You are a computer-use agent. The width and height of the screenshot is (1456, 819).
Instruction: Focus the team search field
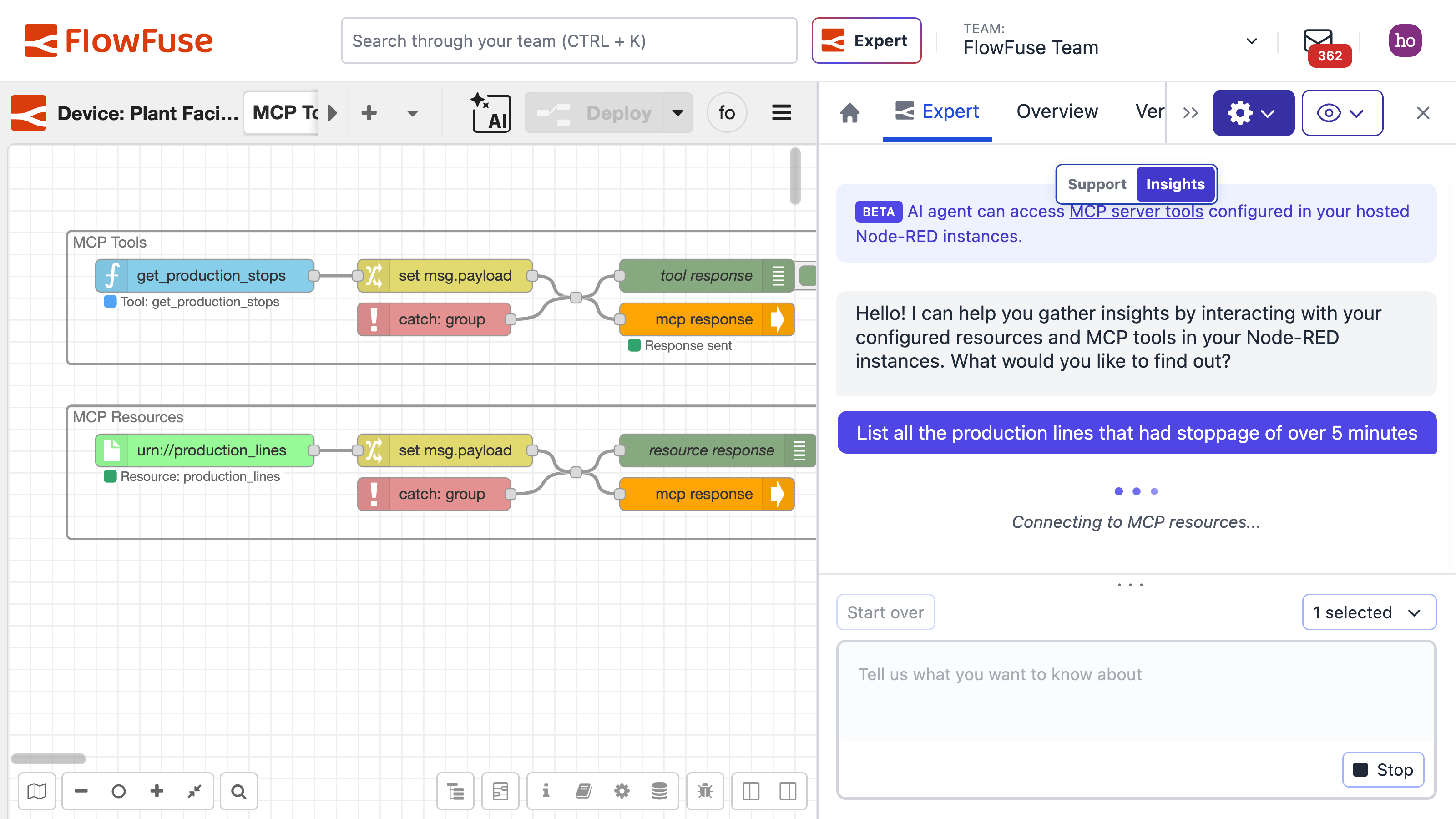coord(569,40)
